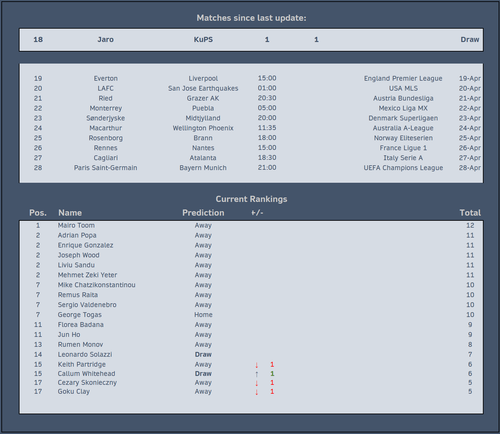The height and width of the screenshot is (434, 500).
Task: Select 'Midtjylland' in fixture 23
Action: (203, 118)
